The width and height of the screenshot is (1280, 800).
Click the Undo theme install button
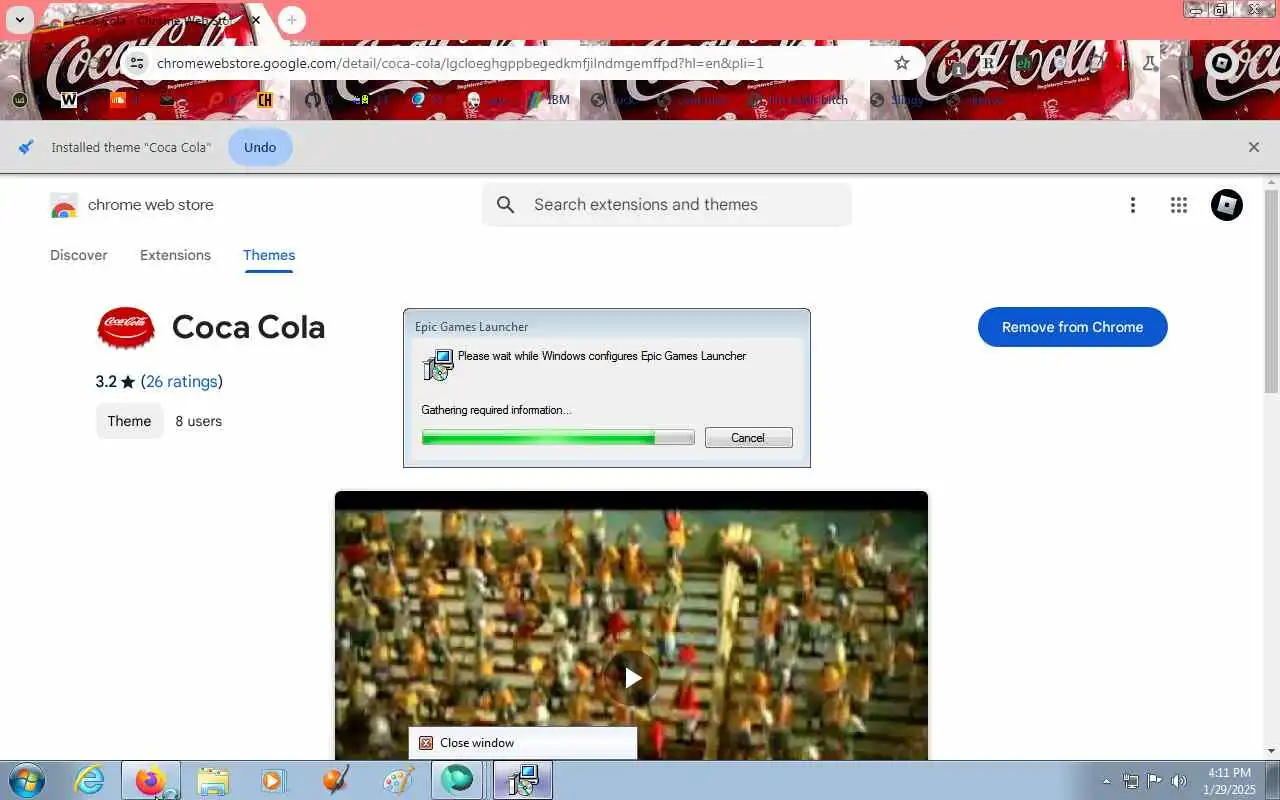(x=260, y=147)
